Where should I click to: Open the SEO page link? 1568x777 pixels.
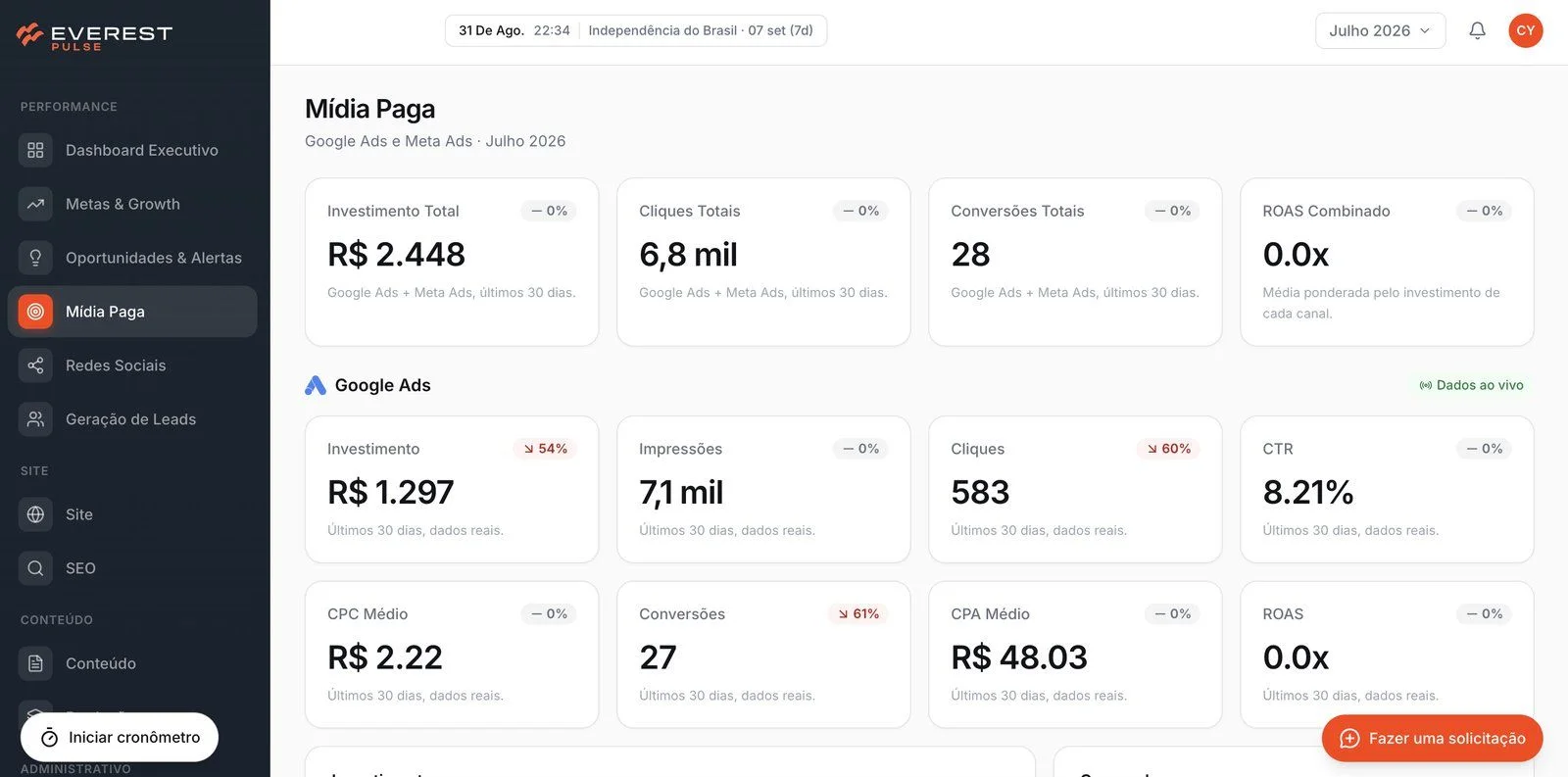click(x=132, y=568)
